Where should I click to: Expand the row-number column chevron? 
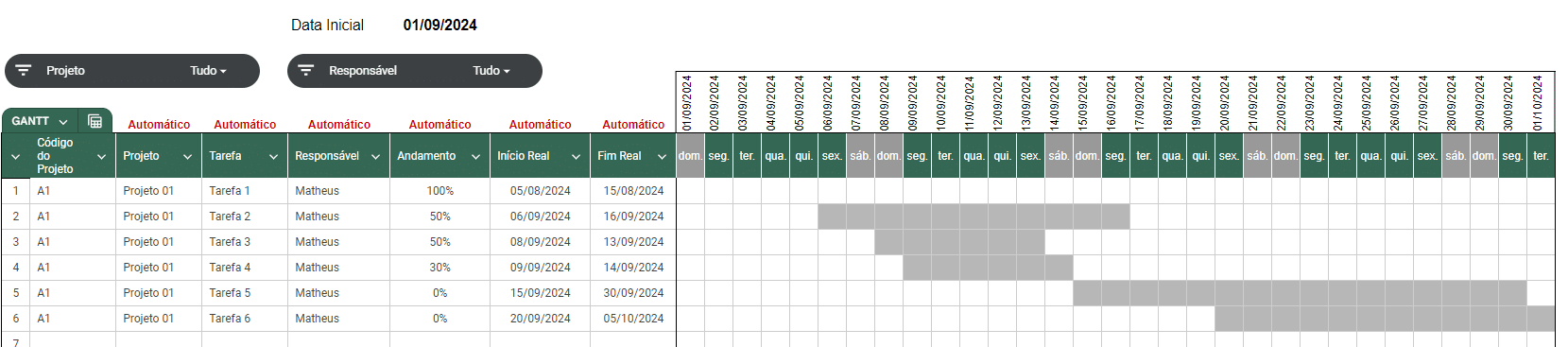coord(15,157)
